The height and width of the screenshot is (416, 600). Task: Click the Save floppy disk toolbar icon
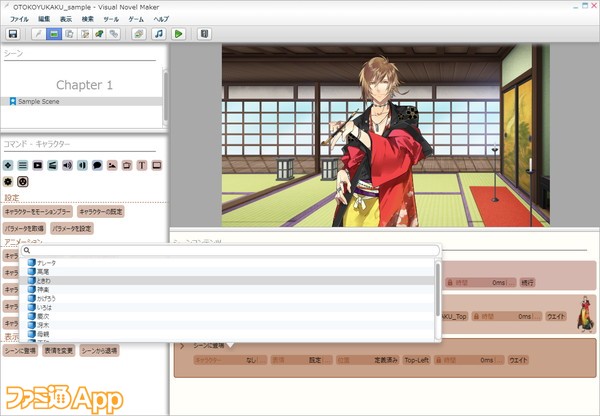13,34
